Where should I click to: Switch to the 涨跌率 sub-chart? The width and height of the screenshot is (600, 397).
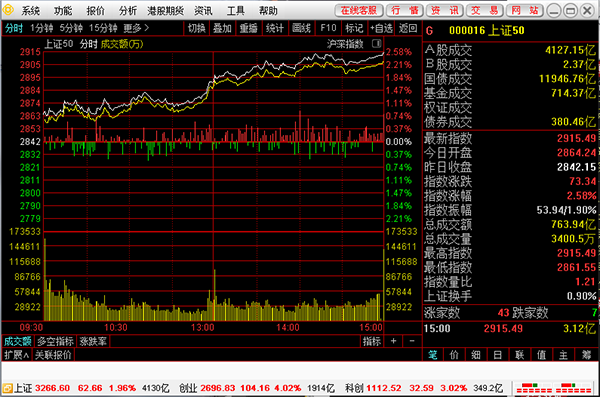pos(93,341)
